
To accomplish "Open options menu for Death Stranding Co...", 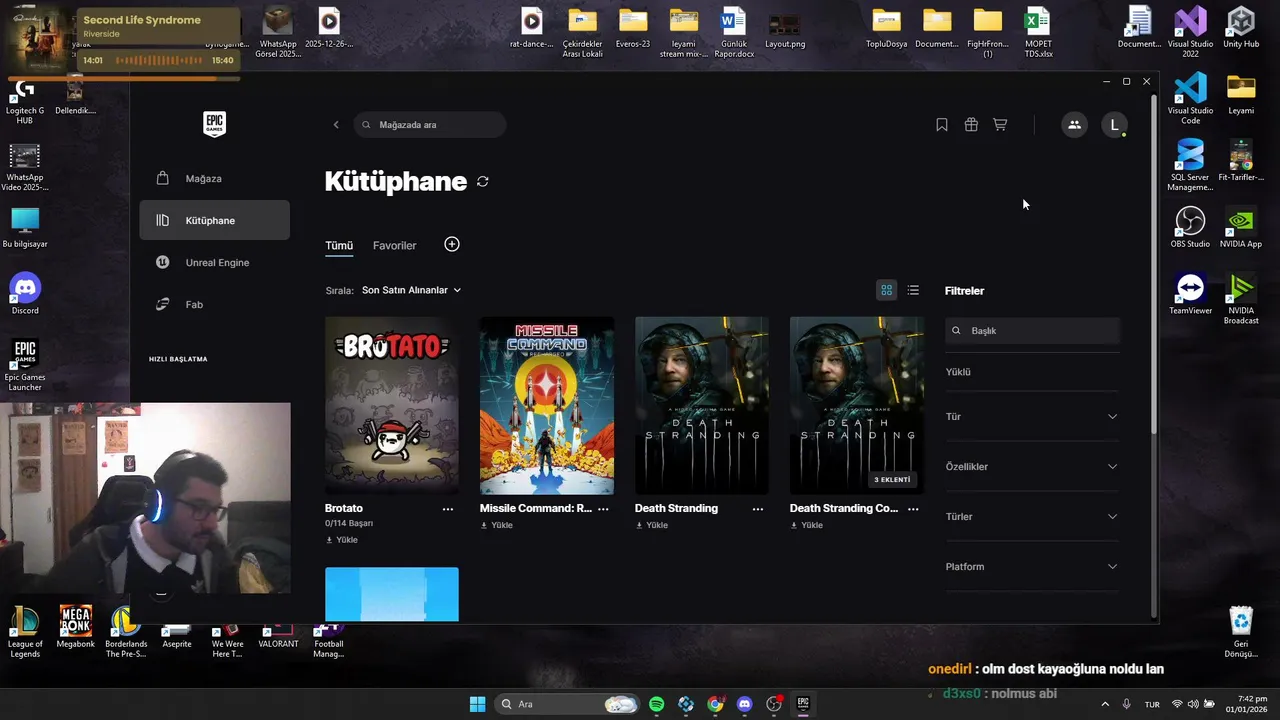I will 913,509.
